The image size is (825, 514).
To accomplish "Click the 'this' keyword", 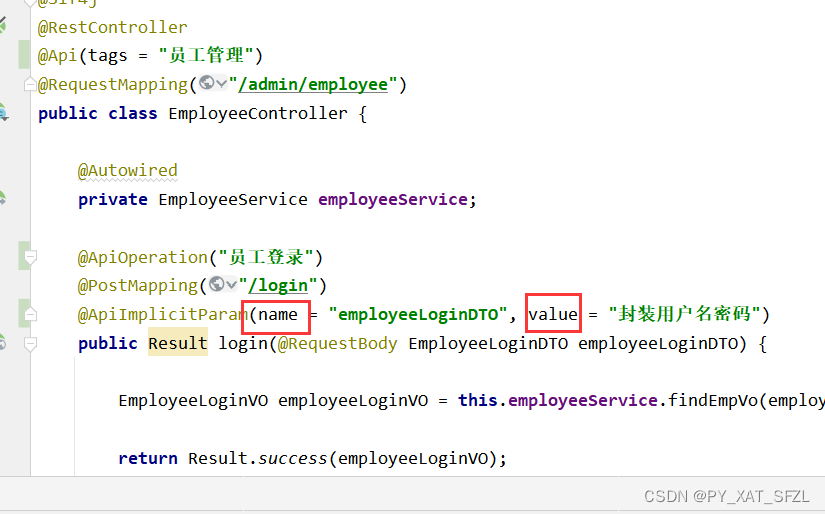I will [x=478, y=400].
